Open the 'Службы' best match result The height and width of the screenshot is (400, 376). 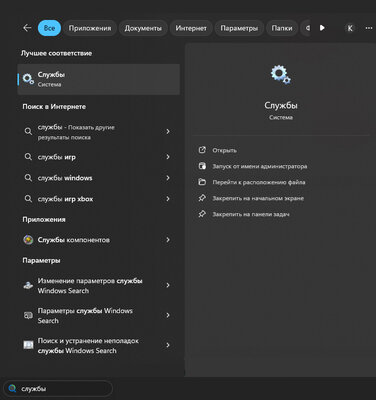coord(99,79)
